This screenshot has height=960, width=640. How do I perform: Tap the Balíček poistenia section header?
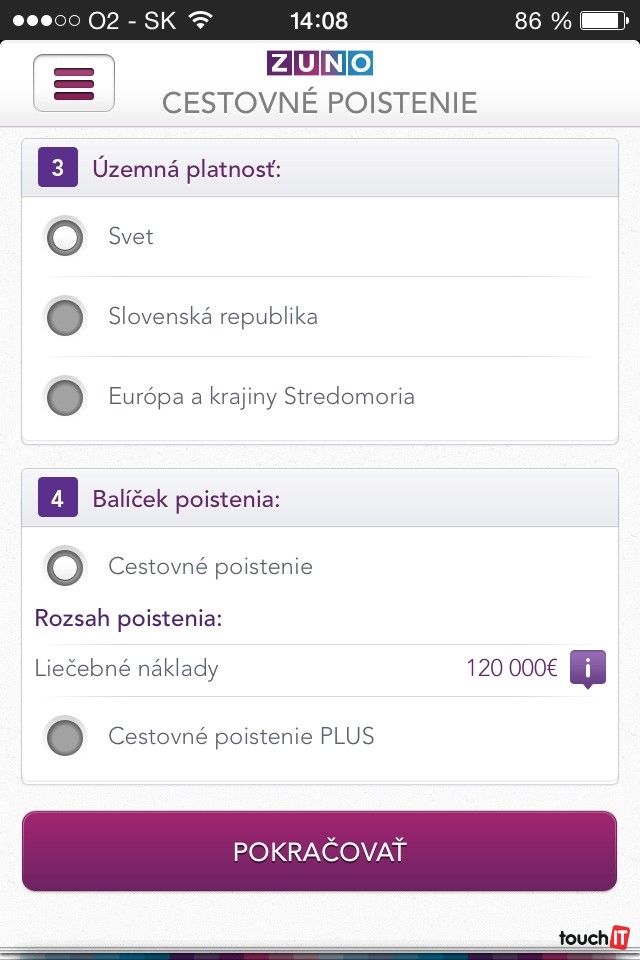coord(186,499)
